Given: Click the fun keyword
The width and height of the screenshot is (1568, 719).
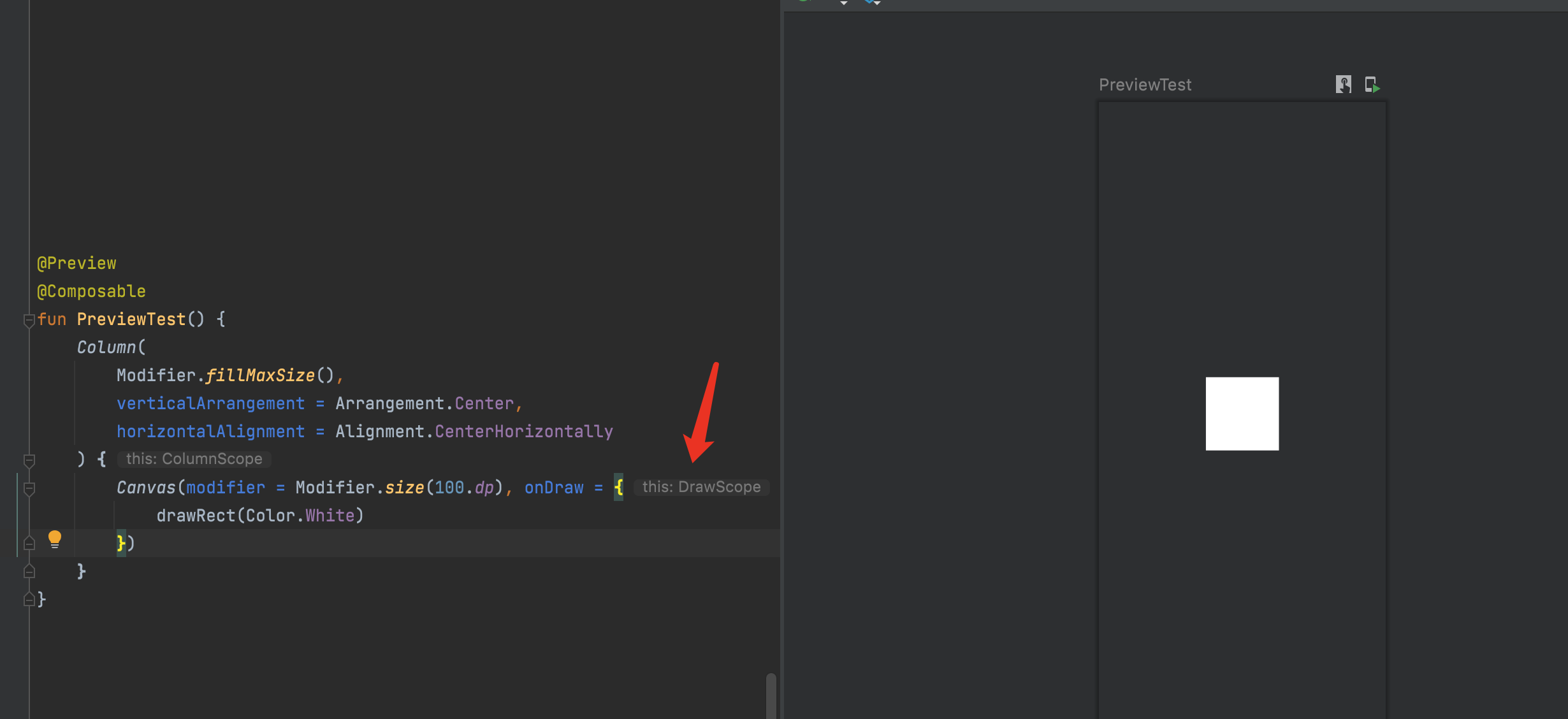Looking at the screenshot, I should pos(52,319).
